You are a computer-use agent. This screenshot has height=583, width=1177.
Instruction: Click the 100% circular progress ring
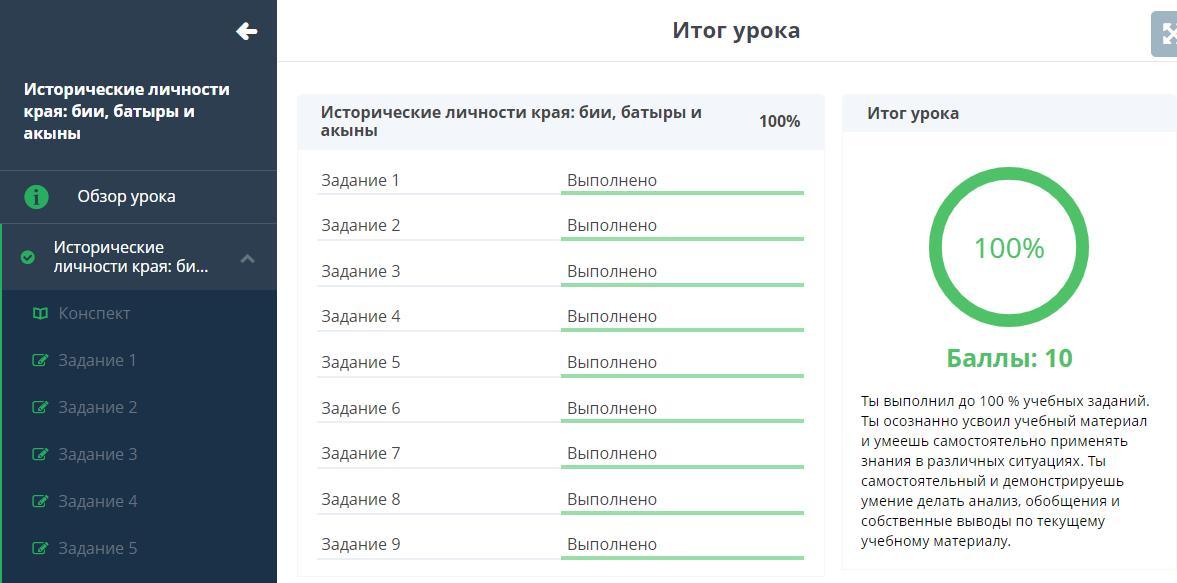click(1008, 247)
